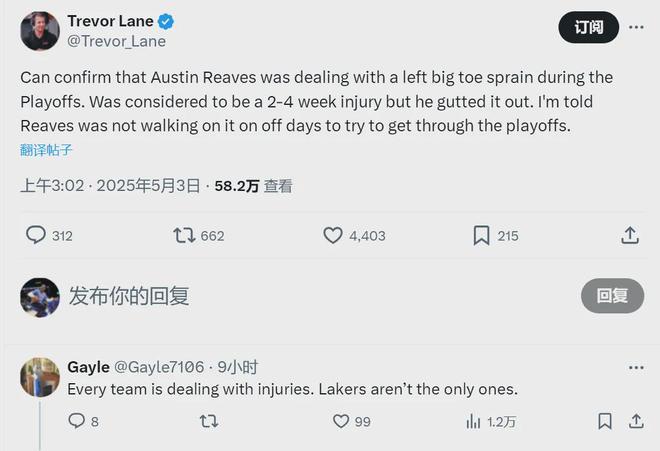This screenshot has height=451, width=660.
Task: Like Trevor Lane's post with heart icon
Action: point(333,235)
